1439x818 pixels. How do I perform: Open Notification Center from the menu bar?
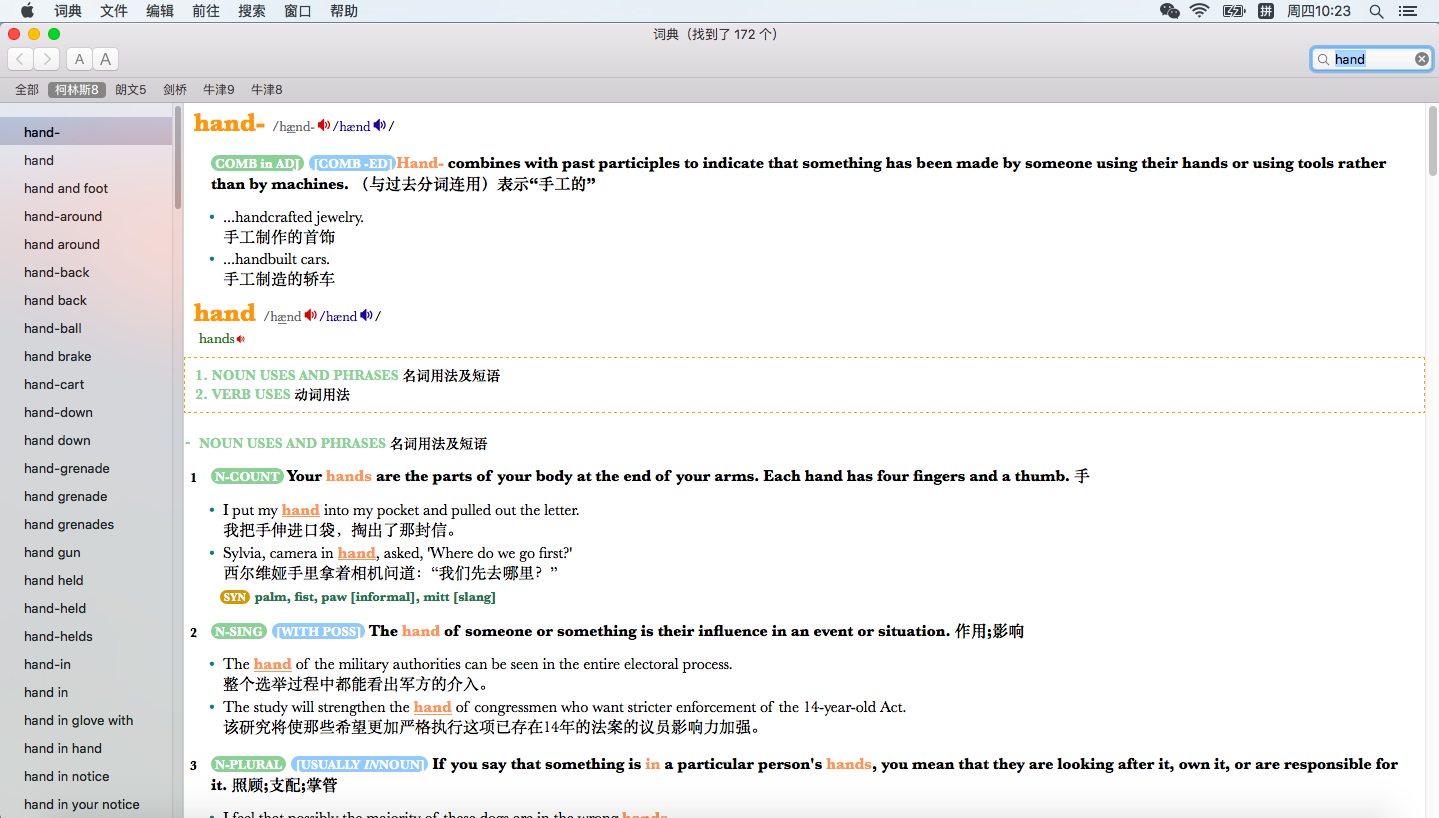click(1408, 11)
